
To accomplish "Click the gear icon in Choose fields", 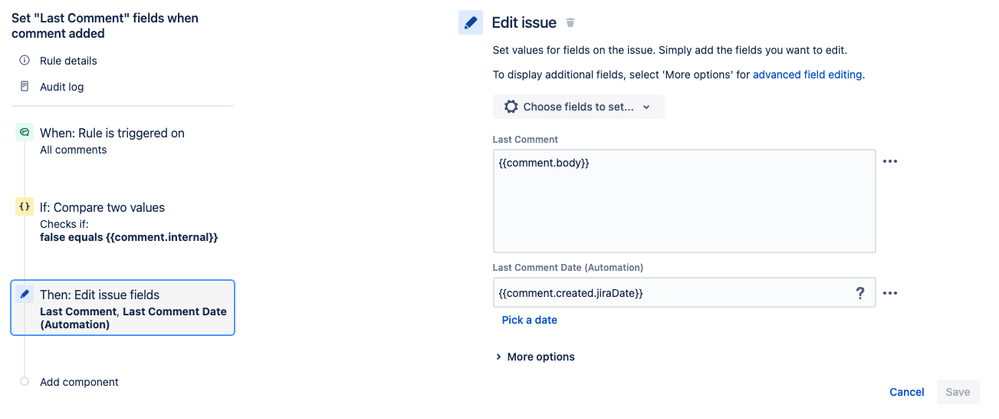I will pyautogui.click(x=511, y=107).
